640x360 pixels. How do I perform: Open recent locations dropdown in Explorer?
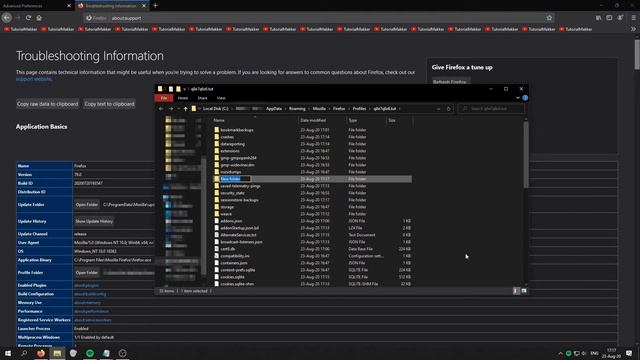[x=178, y=109]
